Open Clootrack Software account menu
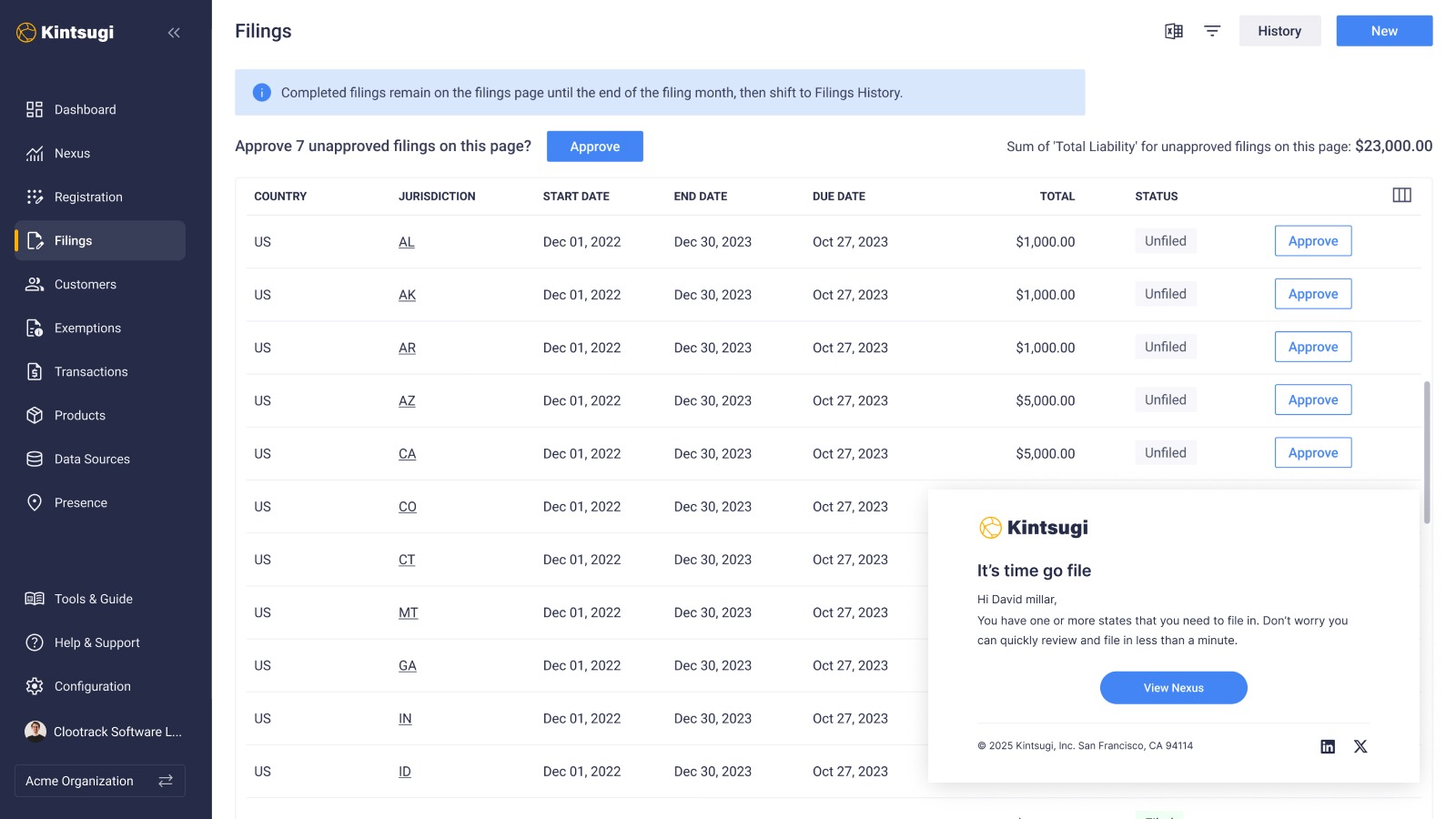This screenshot has height=819, width=1456. tap(102, 732)
